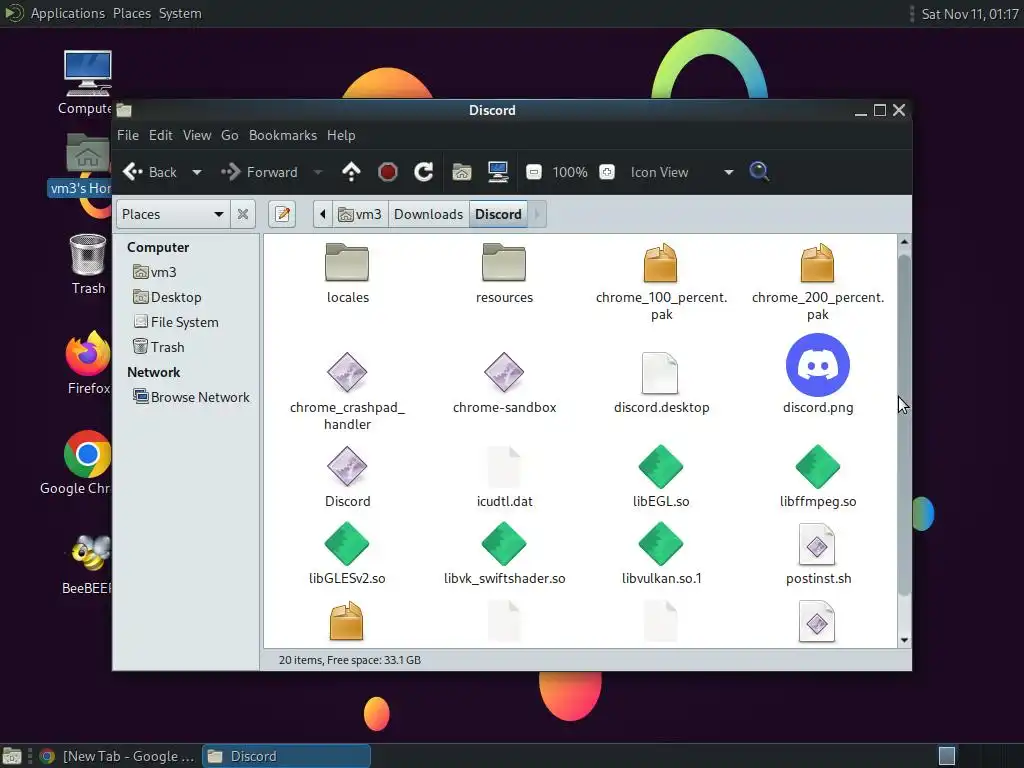This screenshot has height=768, width=1024.
Task: Select the libvulkan.so.1 library
Action: coord(661,554)
